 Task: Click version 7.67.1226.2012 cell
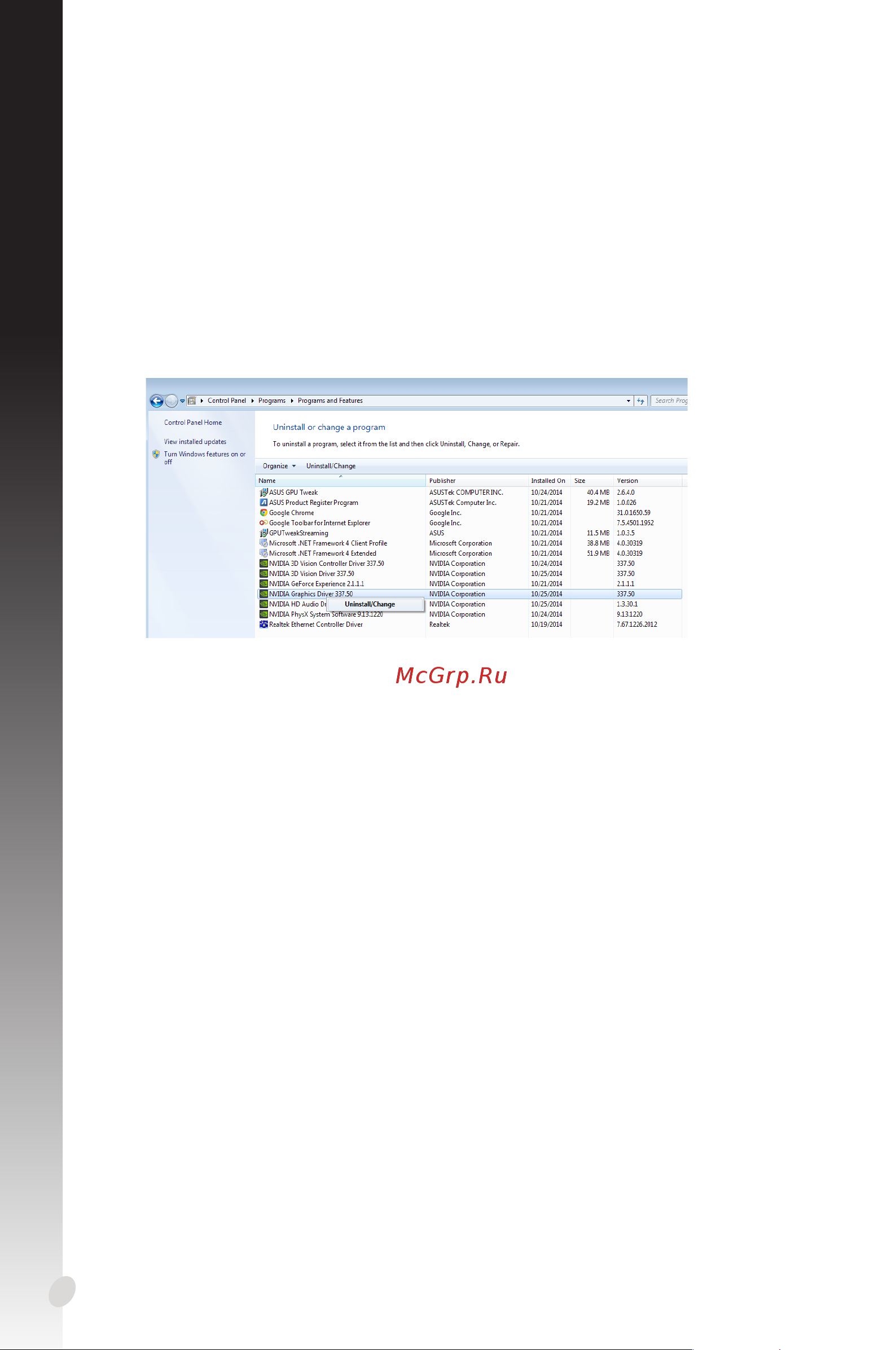(637, 625)
